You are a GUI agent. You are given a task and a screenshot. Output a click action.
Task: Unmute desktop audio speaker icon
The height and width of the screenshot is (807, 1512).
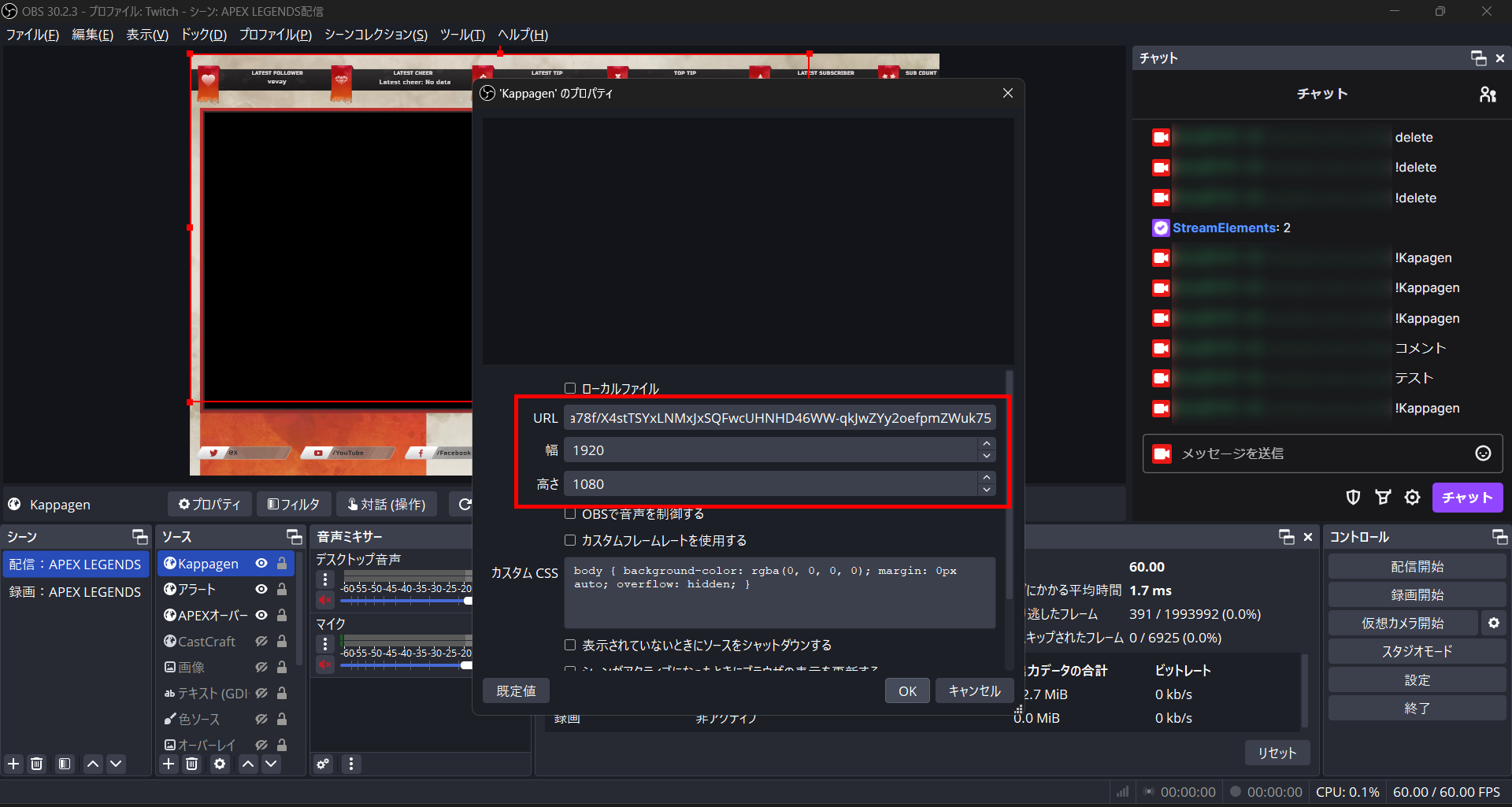click(325, 600)
